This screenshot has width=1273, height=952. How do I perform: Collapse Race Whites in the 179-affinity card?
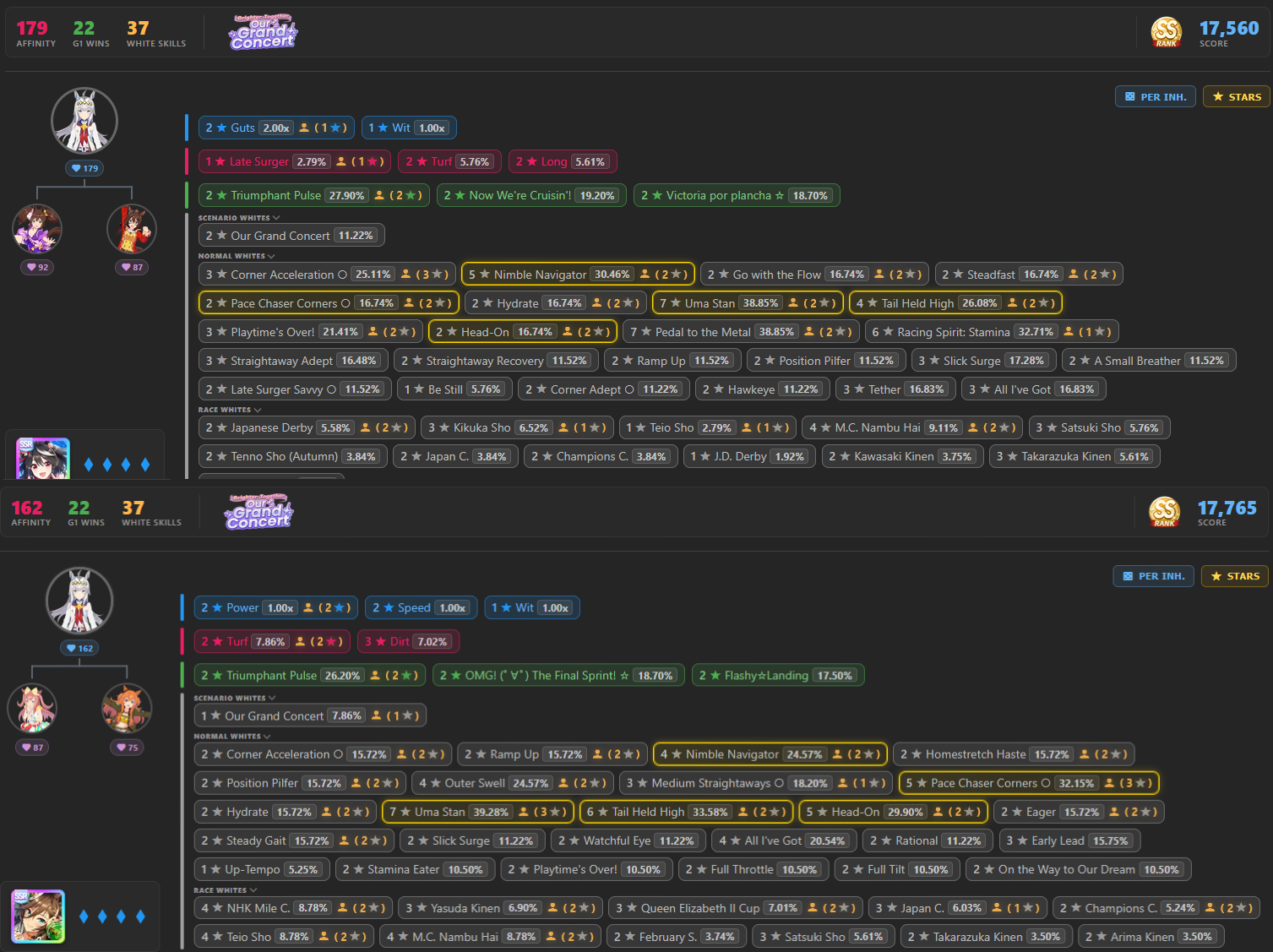tap(230, 410)
